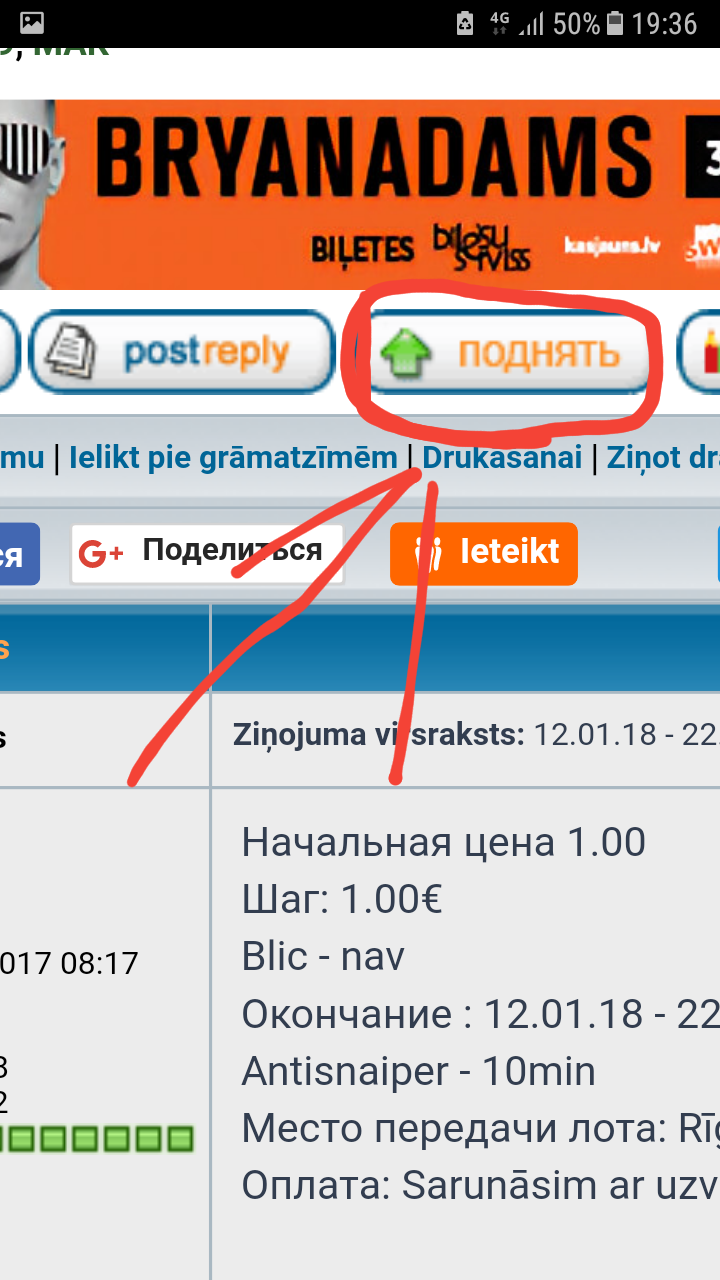The height and width of the screenshot is (1280, 720).
Task: Tap the blue social share button at left
Action: tap(18, 553)
